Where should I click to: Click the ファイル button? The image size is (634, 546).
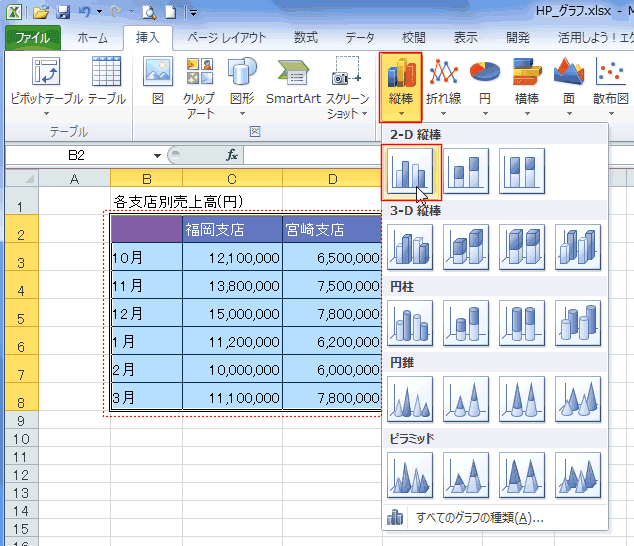tap(33, 38)
